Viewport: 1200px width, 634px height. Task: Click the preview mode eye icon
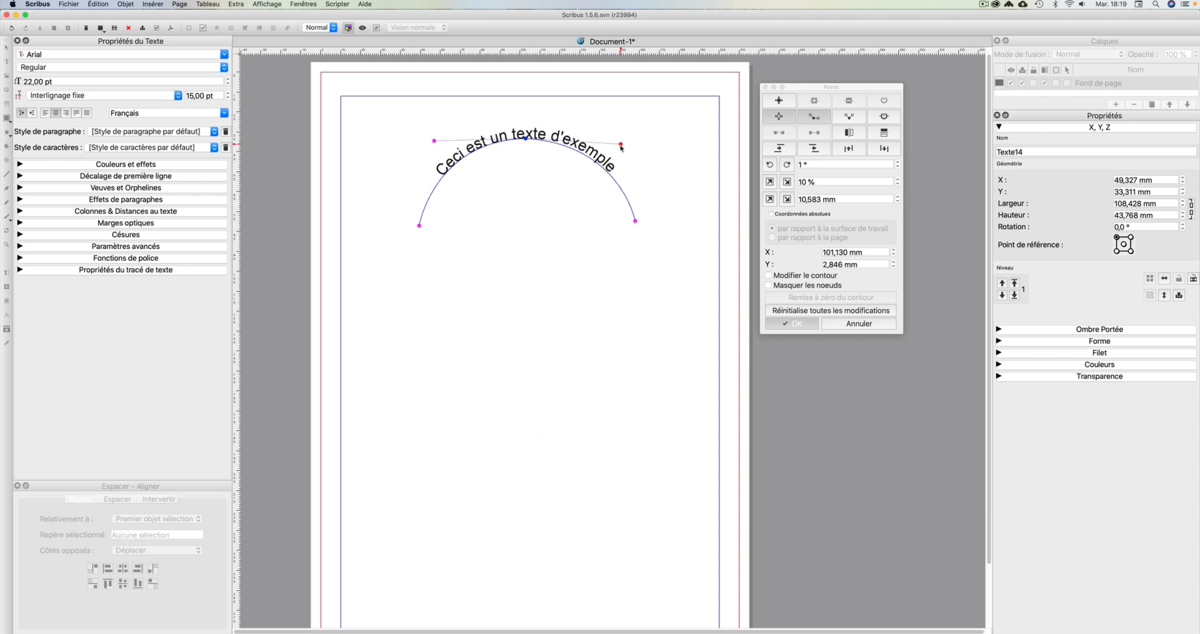coord(362,28)
